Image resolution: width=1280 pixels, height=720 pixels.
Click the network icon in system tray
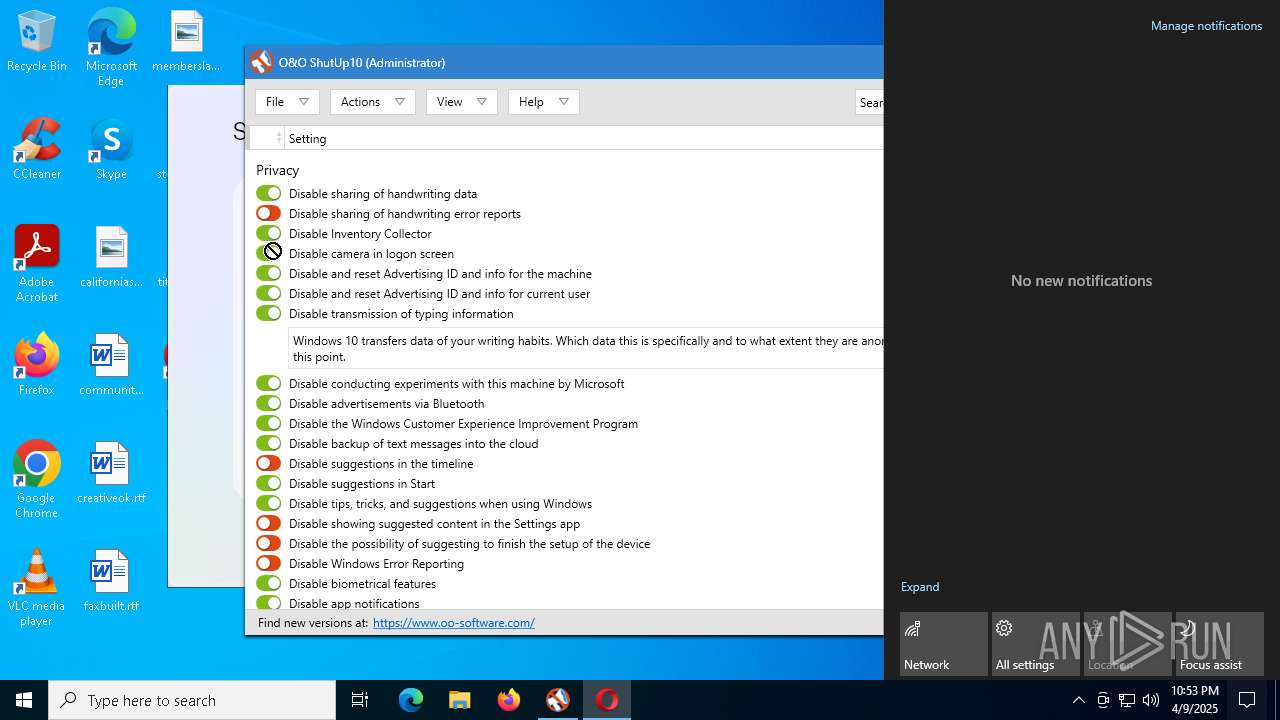point(1127,700)
